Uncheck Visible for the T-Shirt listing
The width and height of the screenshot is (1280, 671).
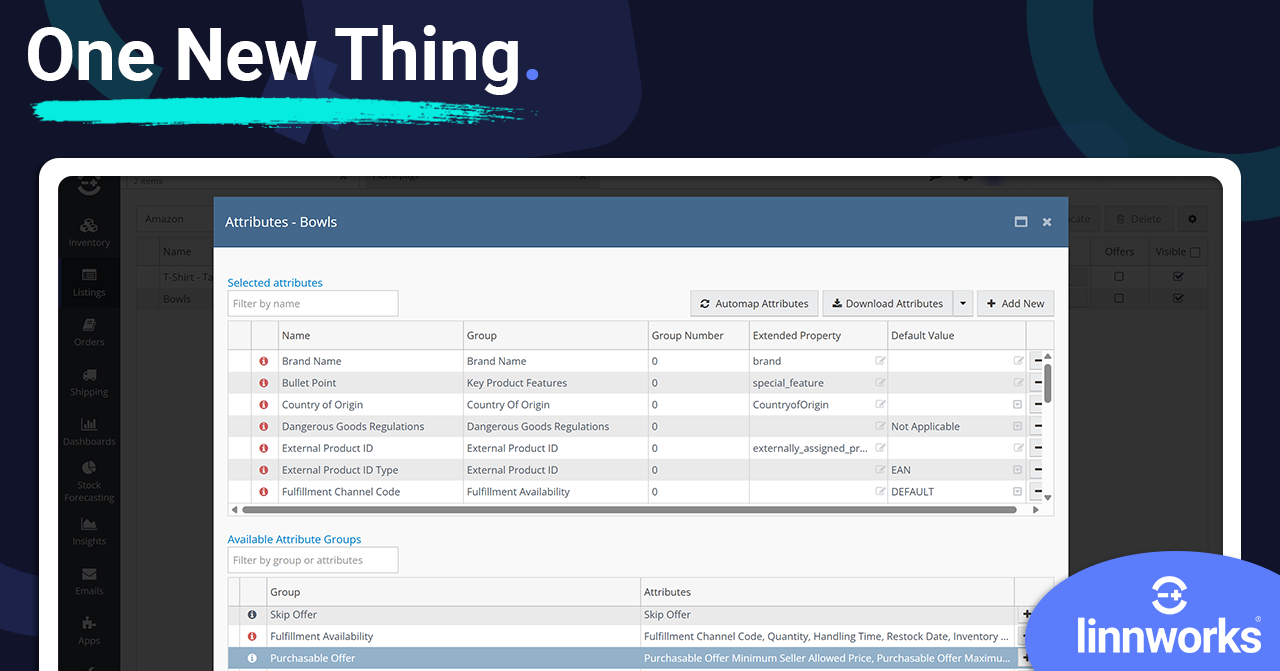click(1180, 275)
